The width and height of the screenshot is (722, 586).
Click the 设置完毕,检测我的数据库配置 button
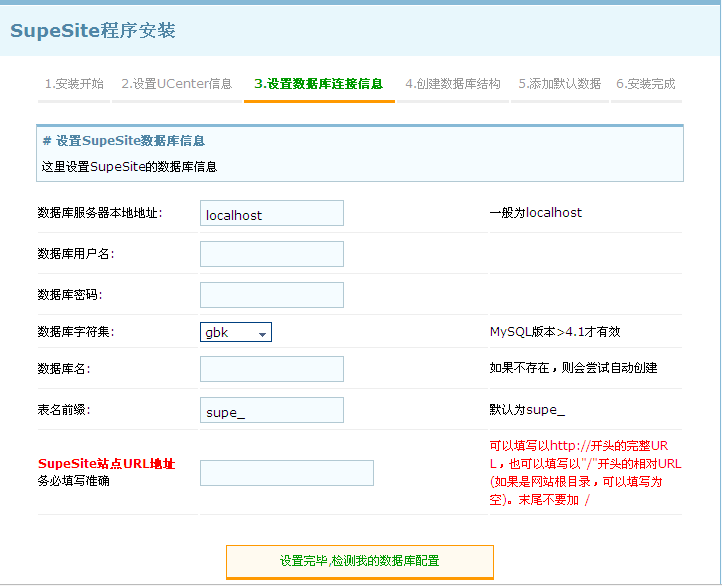coord(360,561)
